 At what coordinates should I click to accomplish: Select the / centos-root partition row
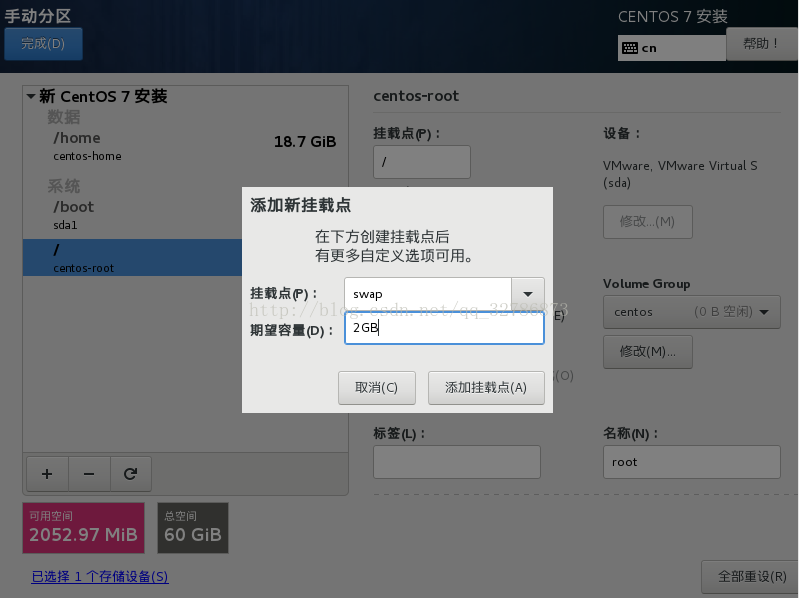pyautogui.click(x=132, y=258)
